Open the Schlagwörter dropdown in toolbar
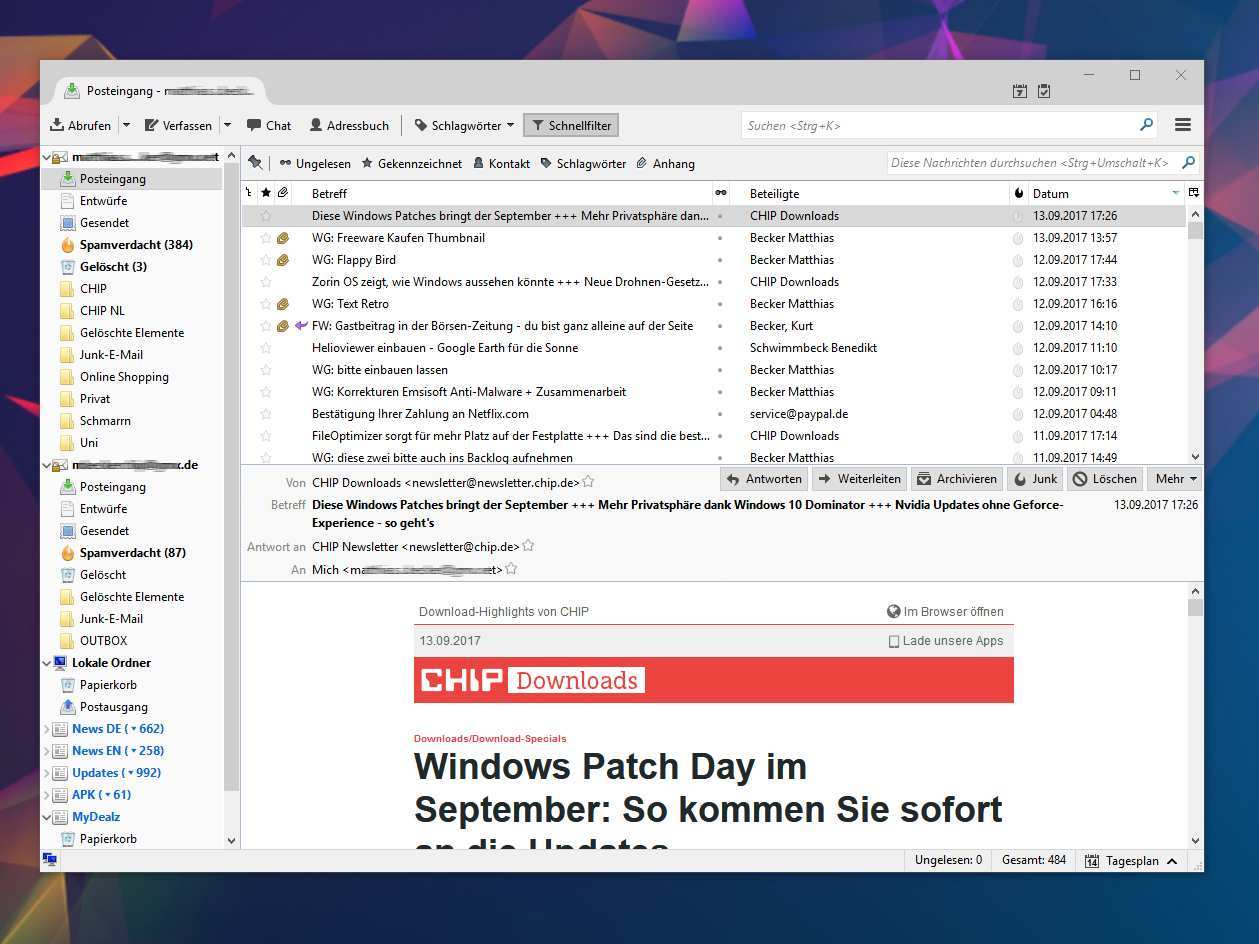 464,125
